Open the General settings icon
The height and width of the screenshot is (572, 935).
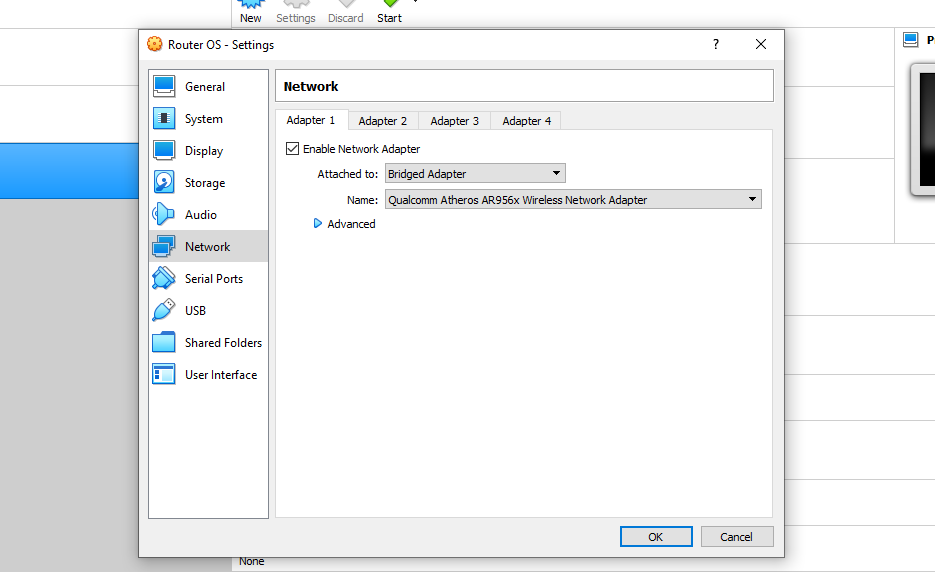click(164, 86)
